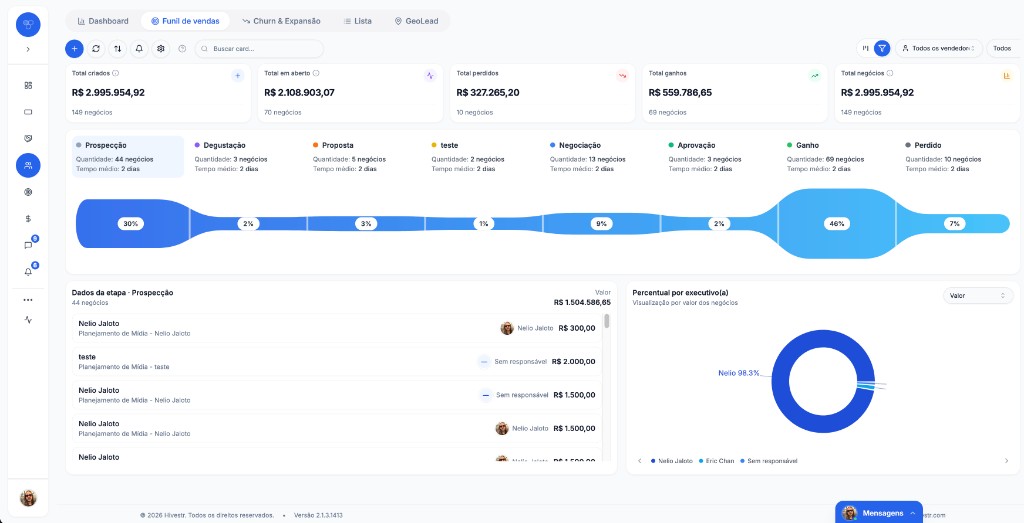The width and height of the screenshot is (1024, 523).
Task: Open the dollar sign finance icon
Action: [x=28, y=219]
